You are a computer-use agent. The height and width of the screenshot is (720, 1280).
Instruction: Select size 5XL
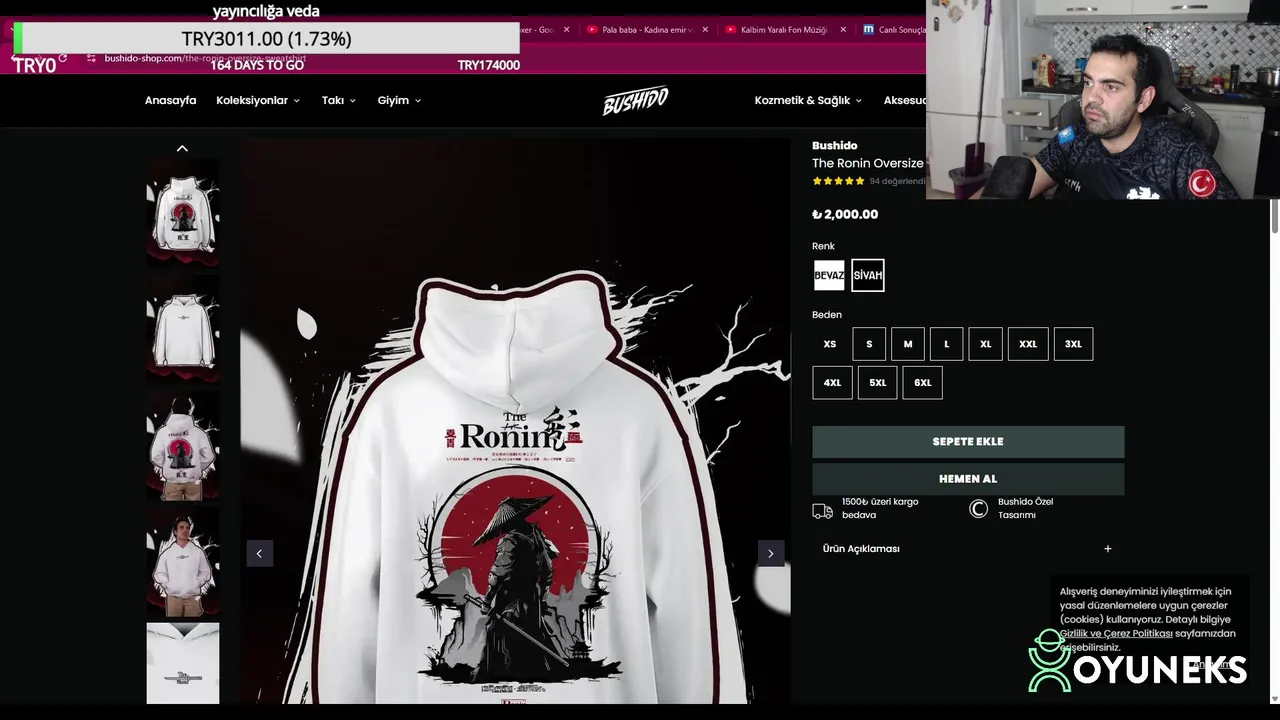tap(877, 383)
